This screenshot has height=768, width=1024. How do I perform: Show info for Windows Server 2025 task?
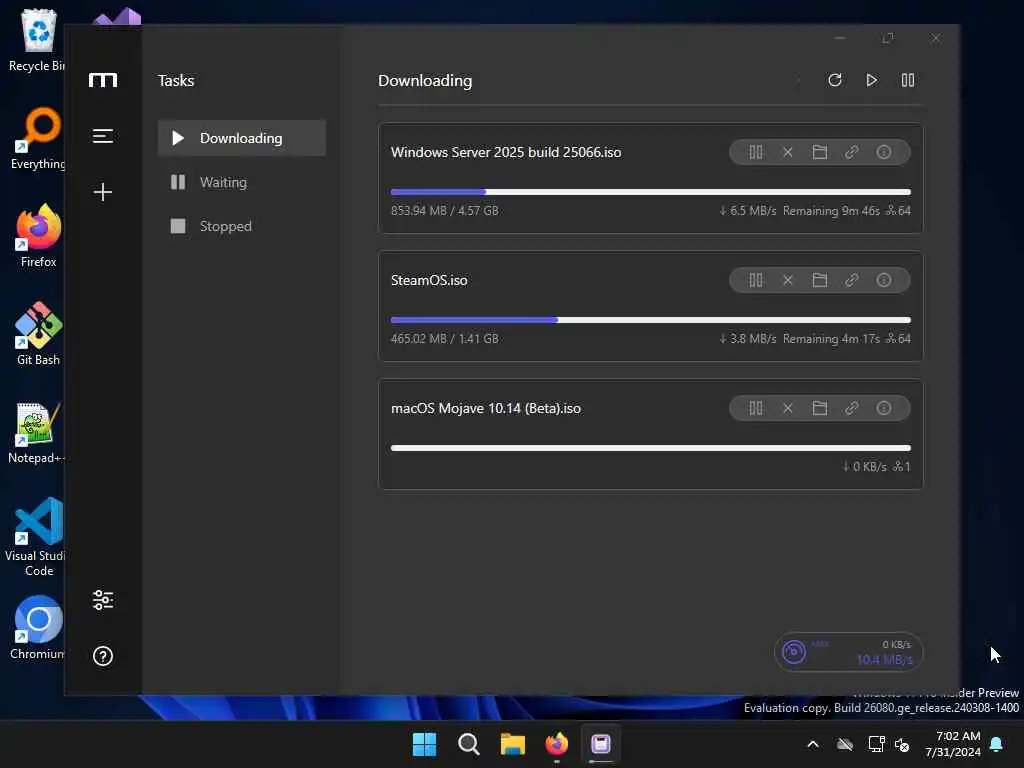(x=884, y=152)
